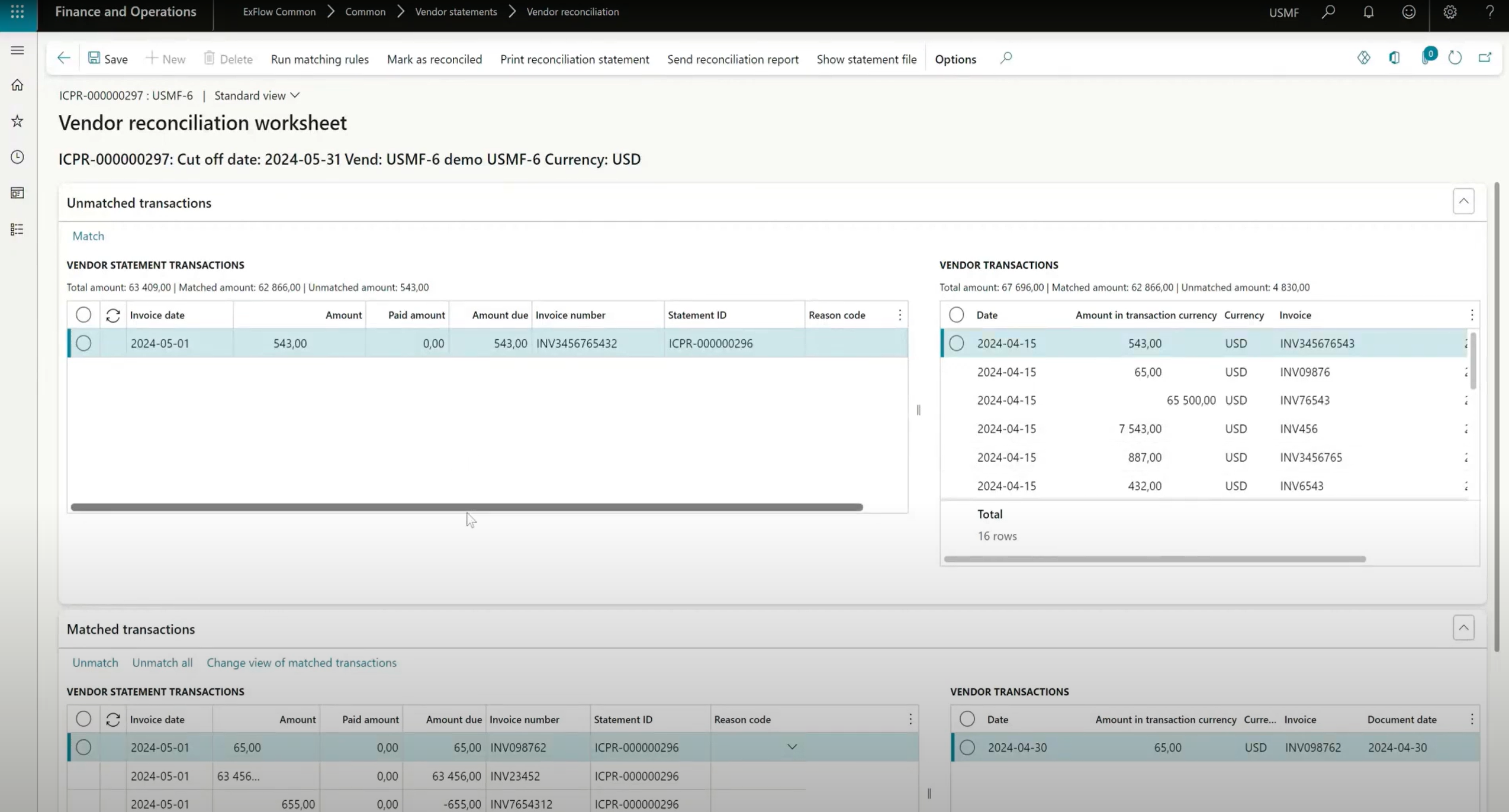Image resolution: width=1509 pixels, height=812 pixels.
Task: Open Workspaces icon in left sidebar
Action: pos(17,193)
